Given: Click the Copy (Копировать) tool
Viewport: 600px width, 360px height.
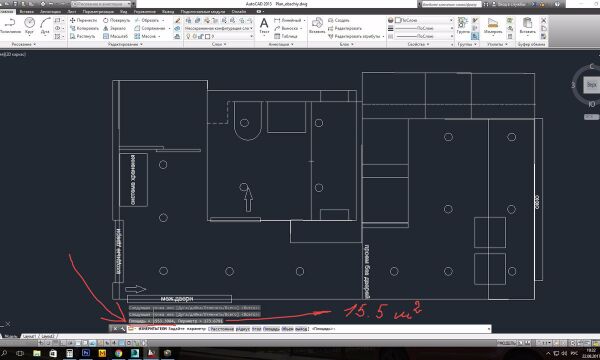Looking at the screenshot, I should (84, 28).
